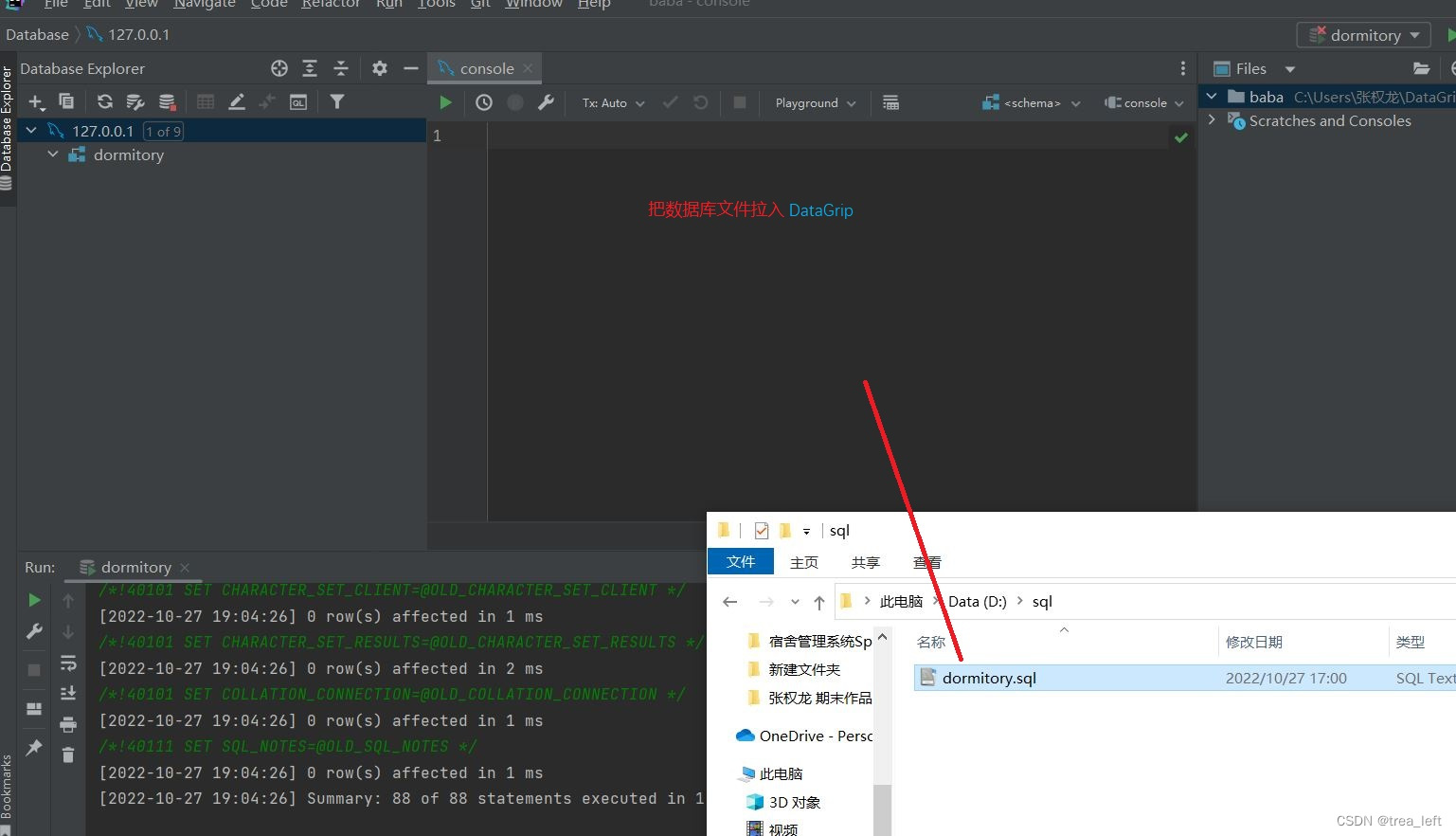
Task: Click the filter funnel icon
Action: 336,101
